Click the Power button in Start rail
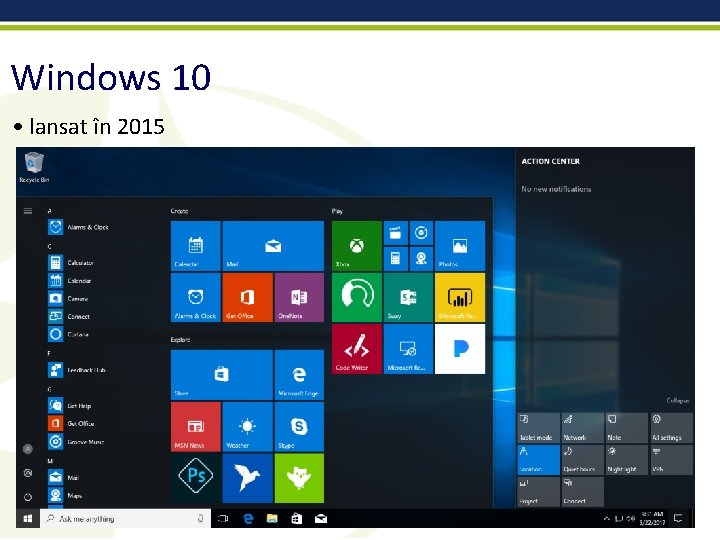 pyautogui.click(x=28, y=497)
